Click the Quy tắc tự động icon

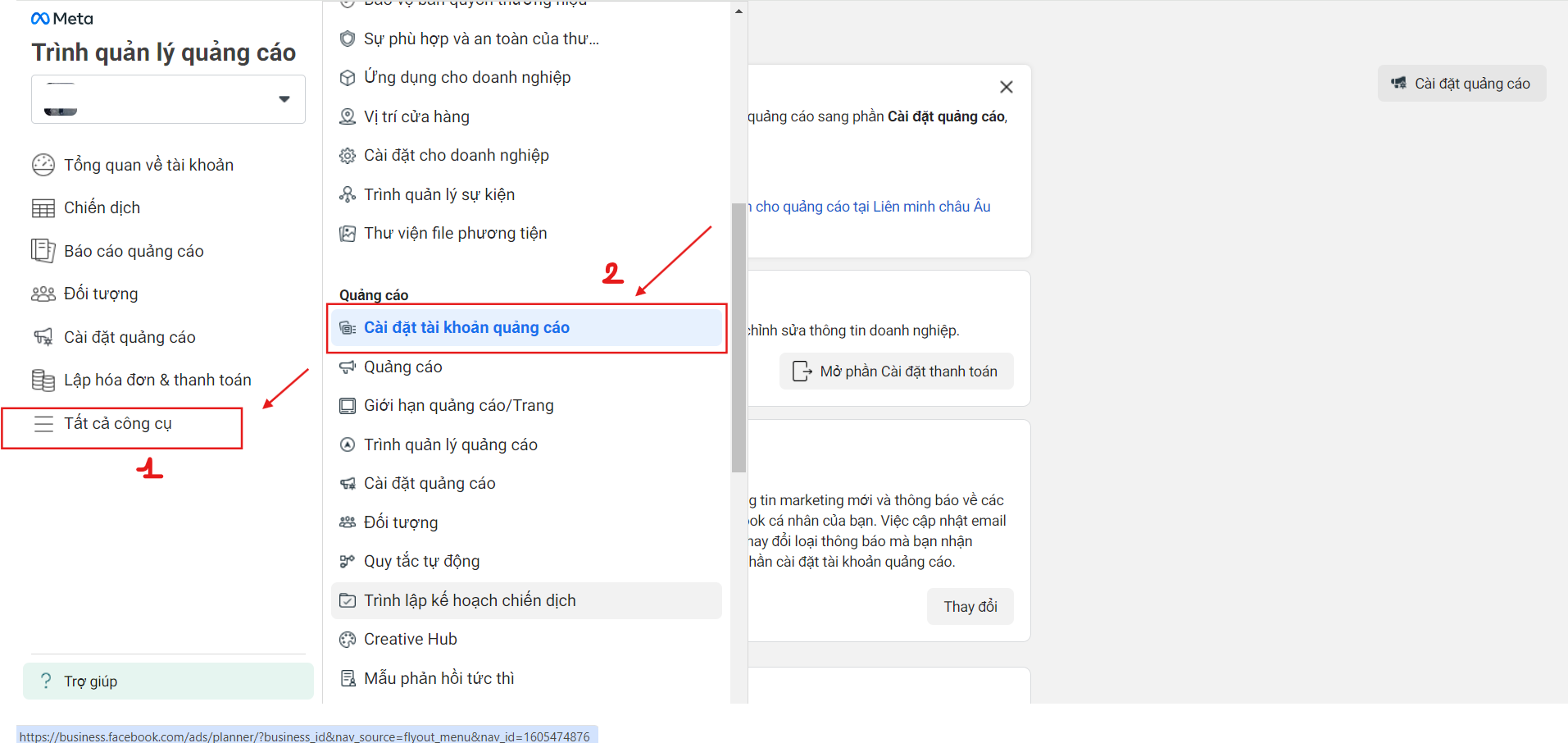348,562
